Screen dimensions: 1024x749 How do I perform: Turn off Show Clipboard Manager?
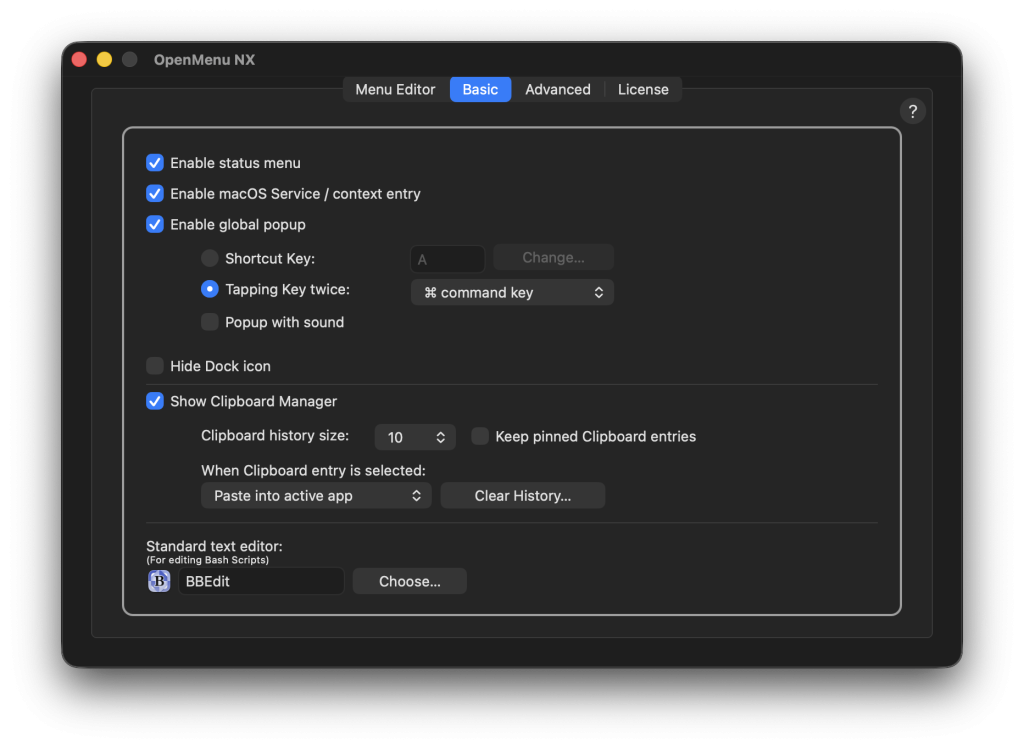click(x=155, y=401)
